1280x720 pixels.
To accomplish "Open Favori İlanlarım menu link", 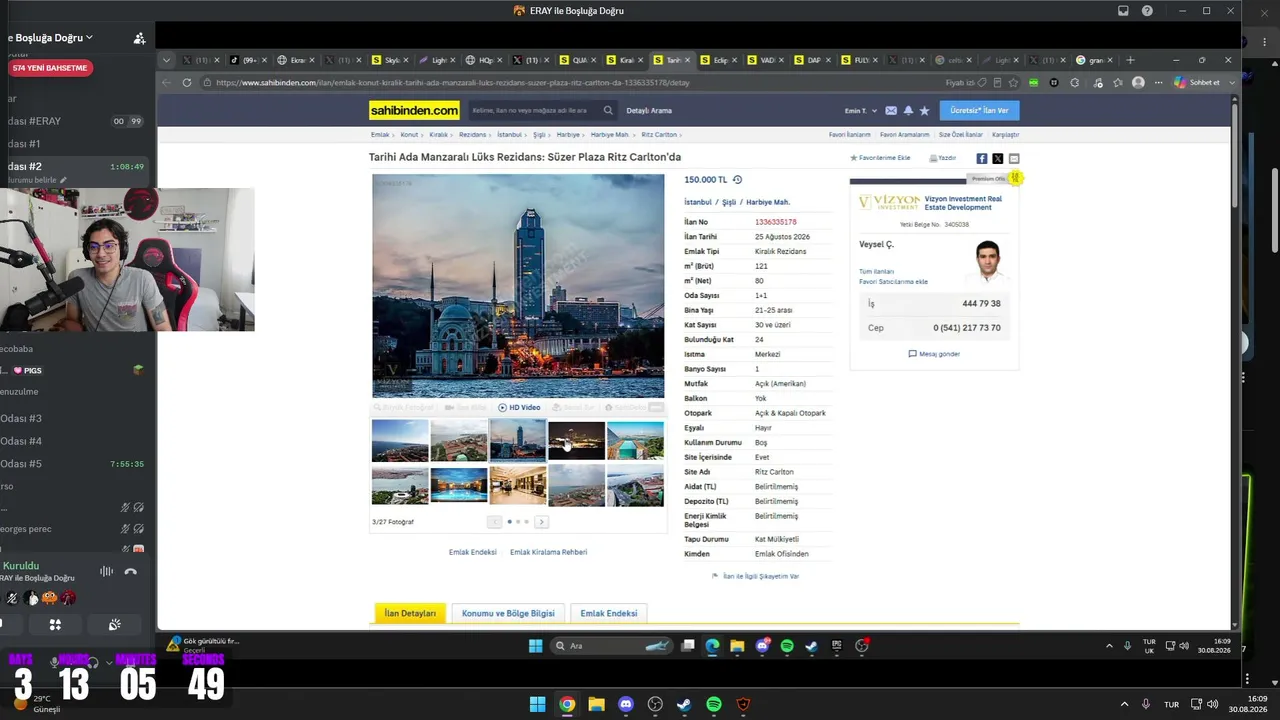I will pos(849,134).
